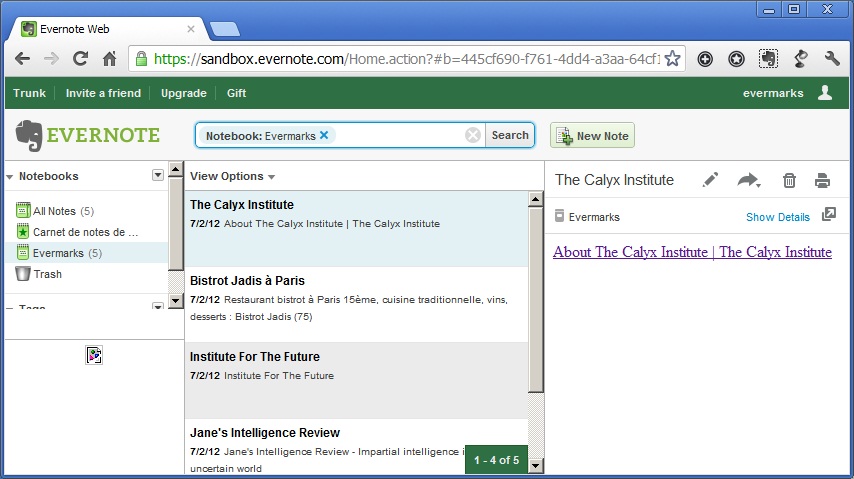Edit the note with the pencil icon
Viewport: 854px width, 479px height.
pos(710,180)
